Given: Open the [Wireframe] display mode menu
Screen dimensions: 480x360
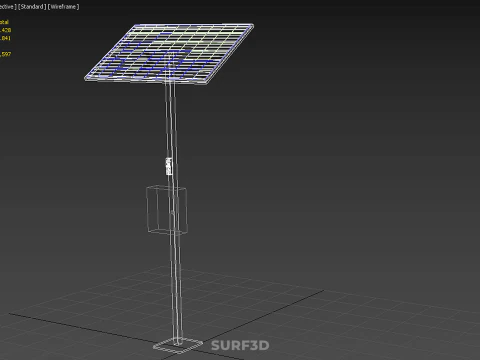Looking at the screenshot, I should click(x=64, y=7).
